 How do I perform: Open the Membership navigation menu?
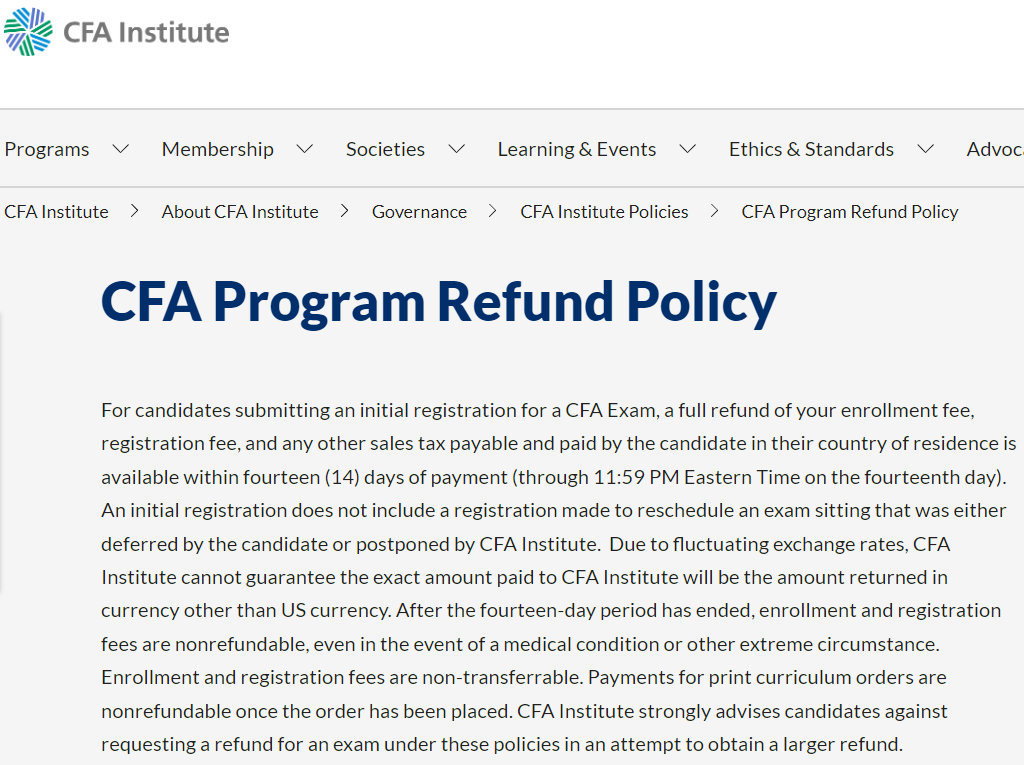[217, 149]
